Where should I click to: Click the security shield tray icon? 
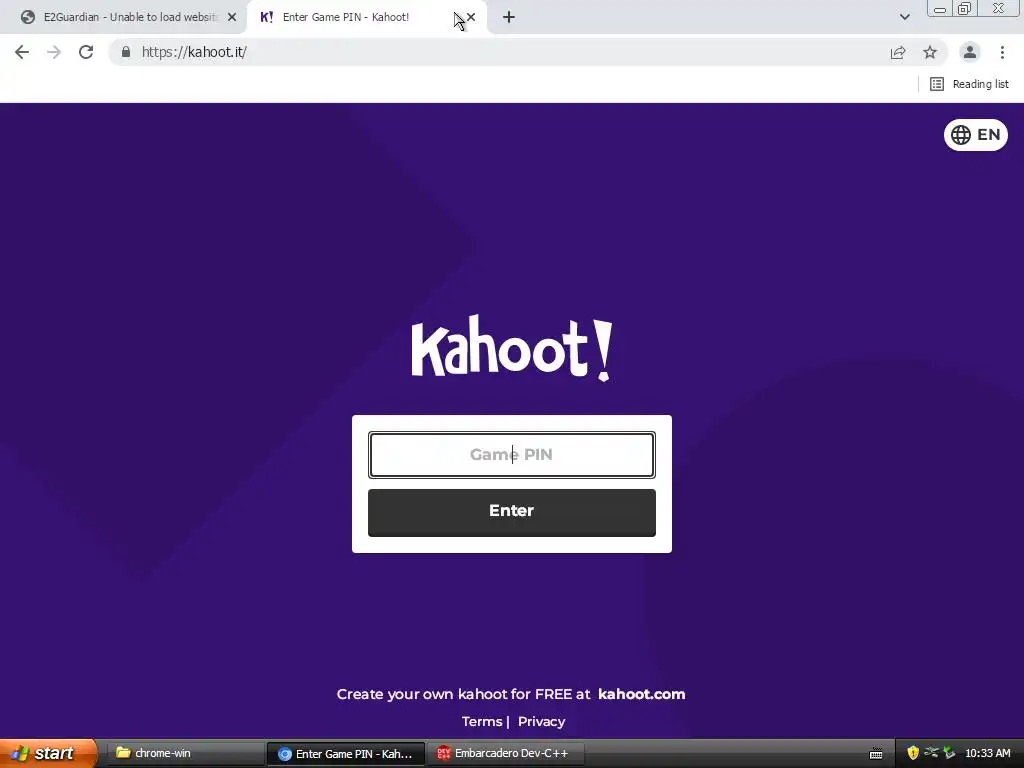coord(913,753)
